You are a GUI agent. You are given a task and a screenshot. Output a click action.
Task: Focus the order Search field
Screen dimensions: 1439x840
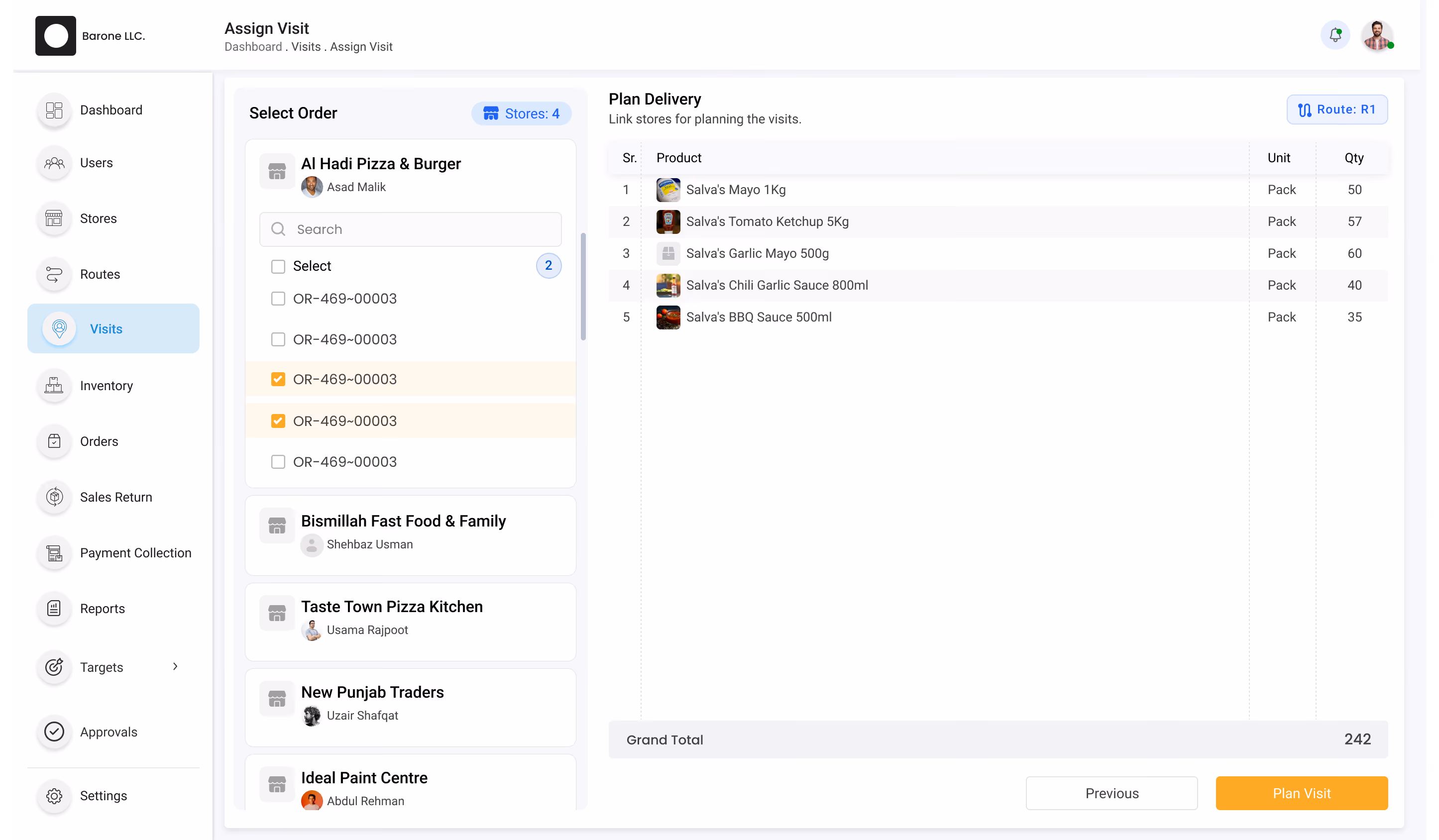point(411,229)
